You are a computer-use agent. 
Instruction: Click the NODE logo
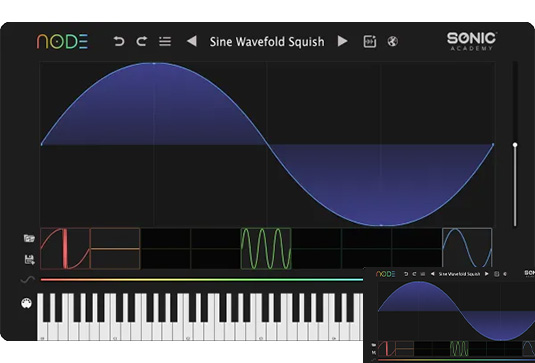[x=62, y=41]
